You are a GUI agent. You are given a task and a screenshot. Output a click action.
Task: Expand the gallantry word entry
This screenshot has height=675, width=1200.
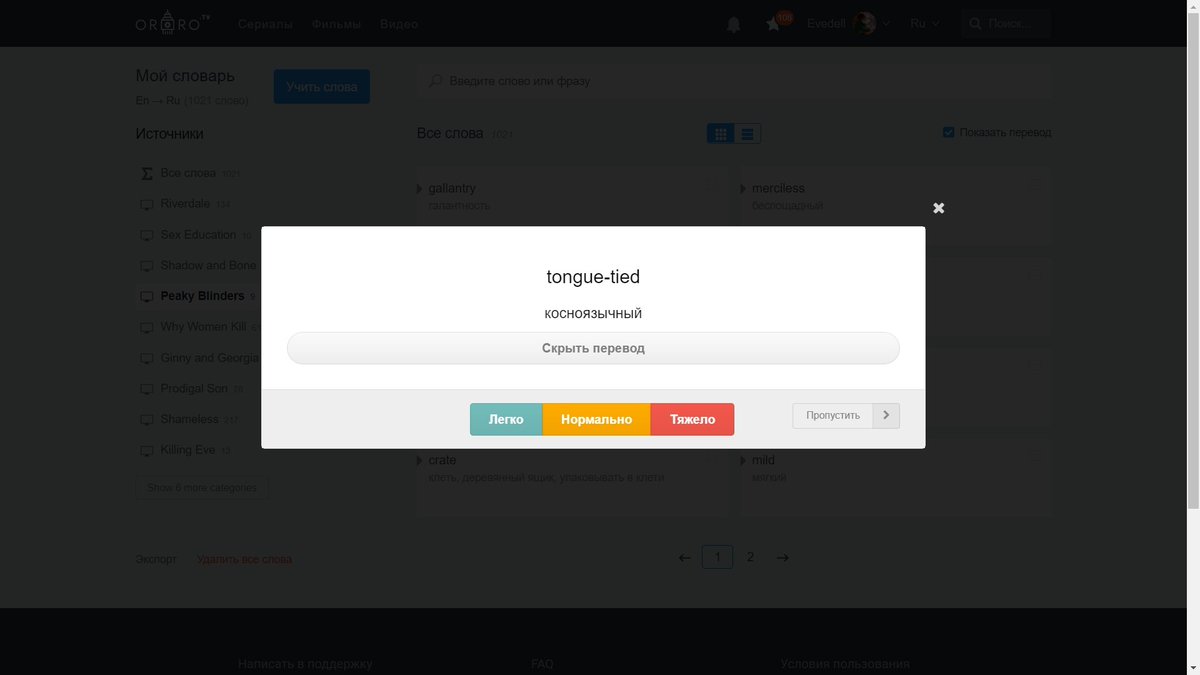click(x=420, y=189)
